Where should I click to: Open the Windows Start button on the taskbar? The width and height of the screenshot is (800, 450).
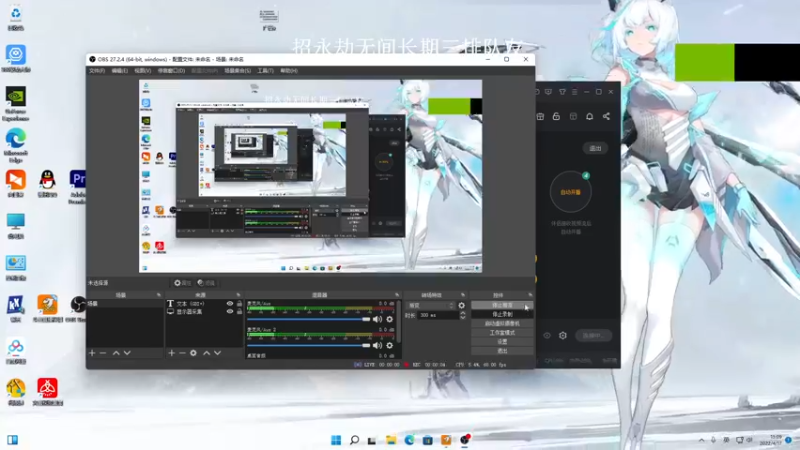tap(336, 440)
